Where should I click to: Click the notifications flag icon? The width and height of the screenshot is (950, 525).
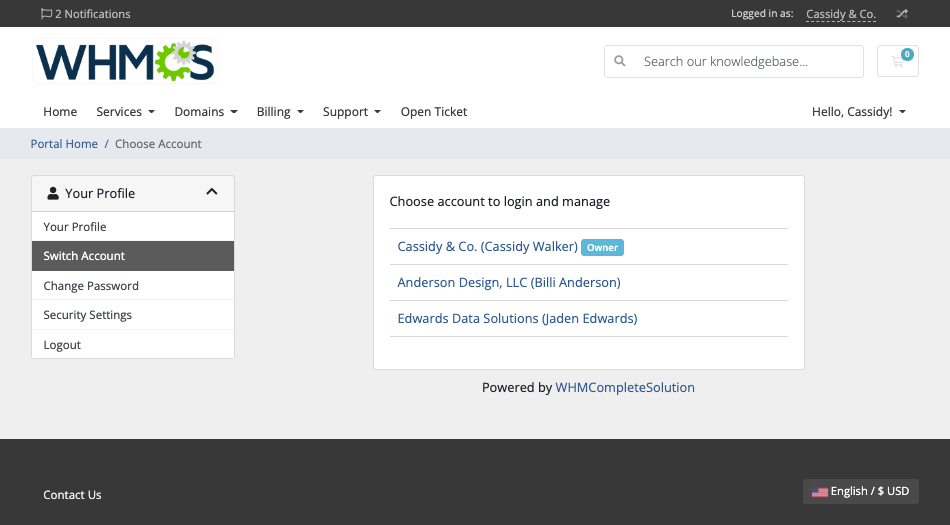[x=46, y=13]
